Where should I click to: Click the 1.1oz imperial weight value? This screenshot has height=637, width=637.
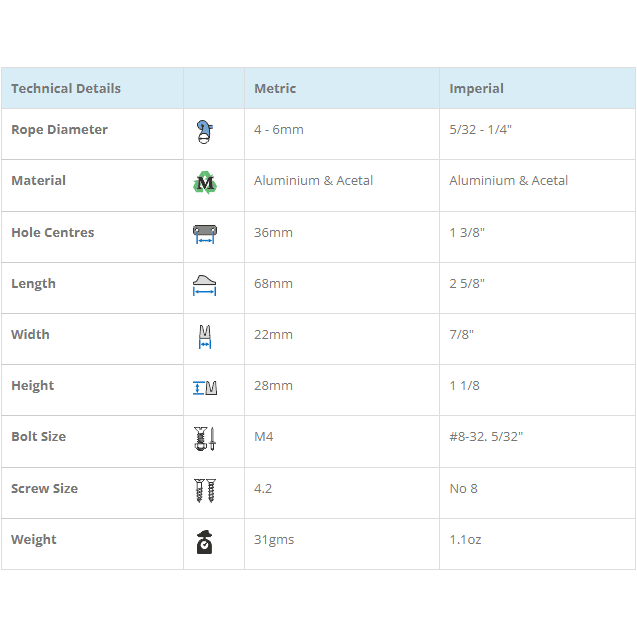click(465, 540)
